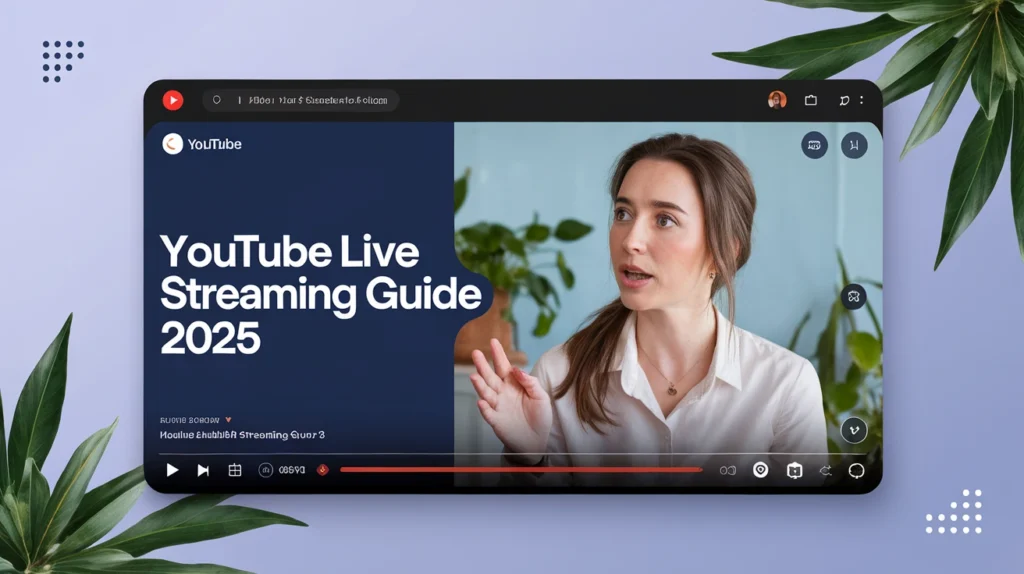
Task: Click the YouTube text label
Action: point(214,144)
